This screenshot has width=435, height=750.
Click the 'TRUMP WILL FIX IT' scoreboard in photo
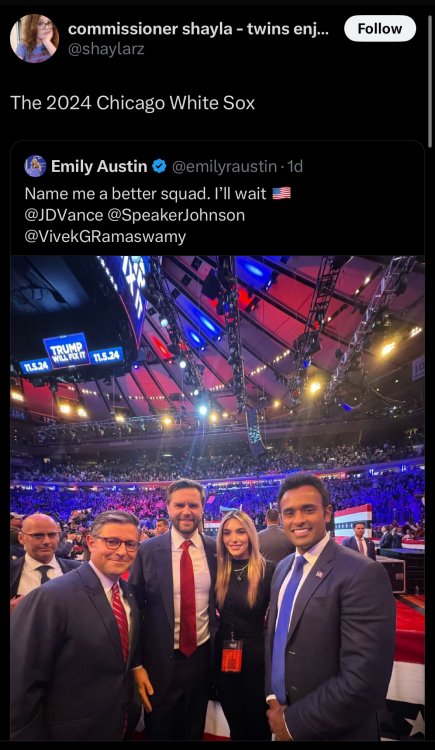[67, 351]
